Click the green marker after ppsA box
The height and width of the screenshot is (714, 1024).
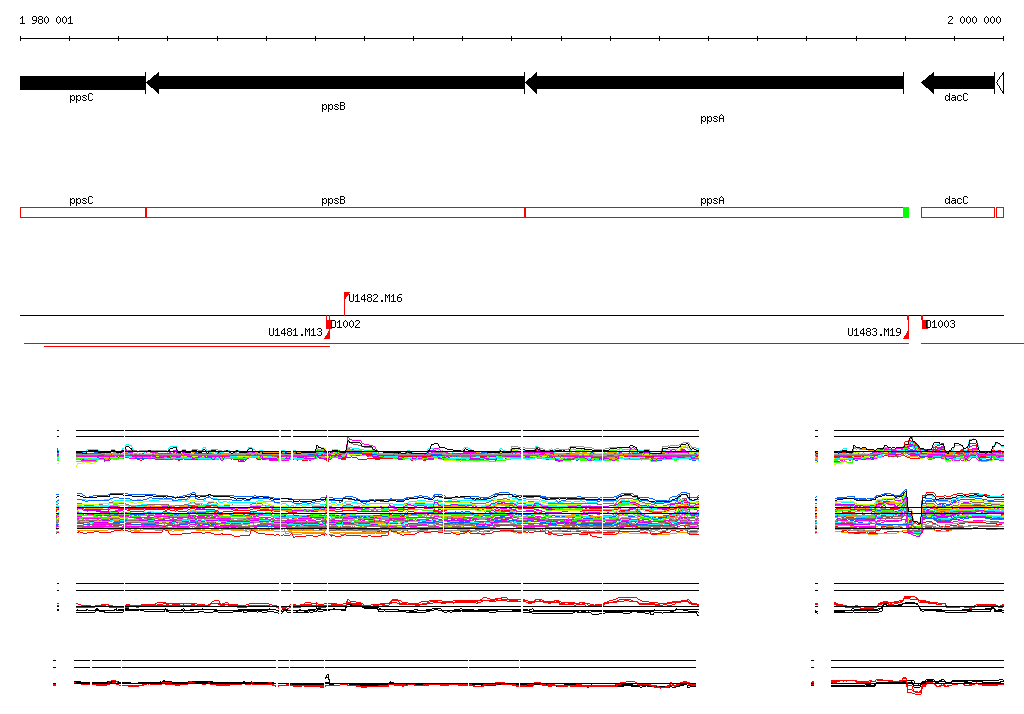coord(906,212)
